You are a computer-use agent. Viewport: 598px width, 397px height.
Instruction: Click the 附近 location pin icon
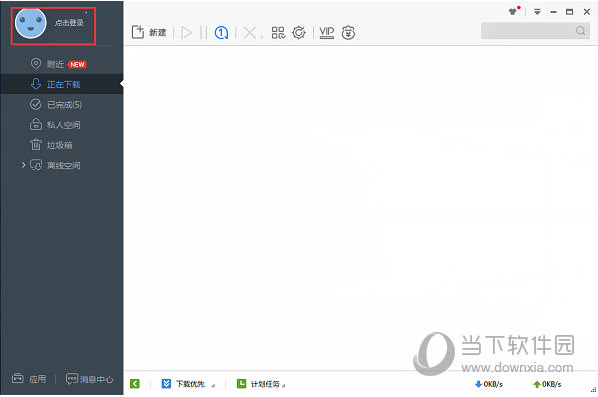tap(36, 63)
